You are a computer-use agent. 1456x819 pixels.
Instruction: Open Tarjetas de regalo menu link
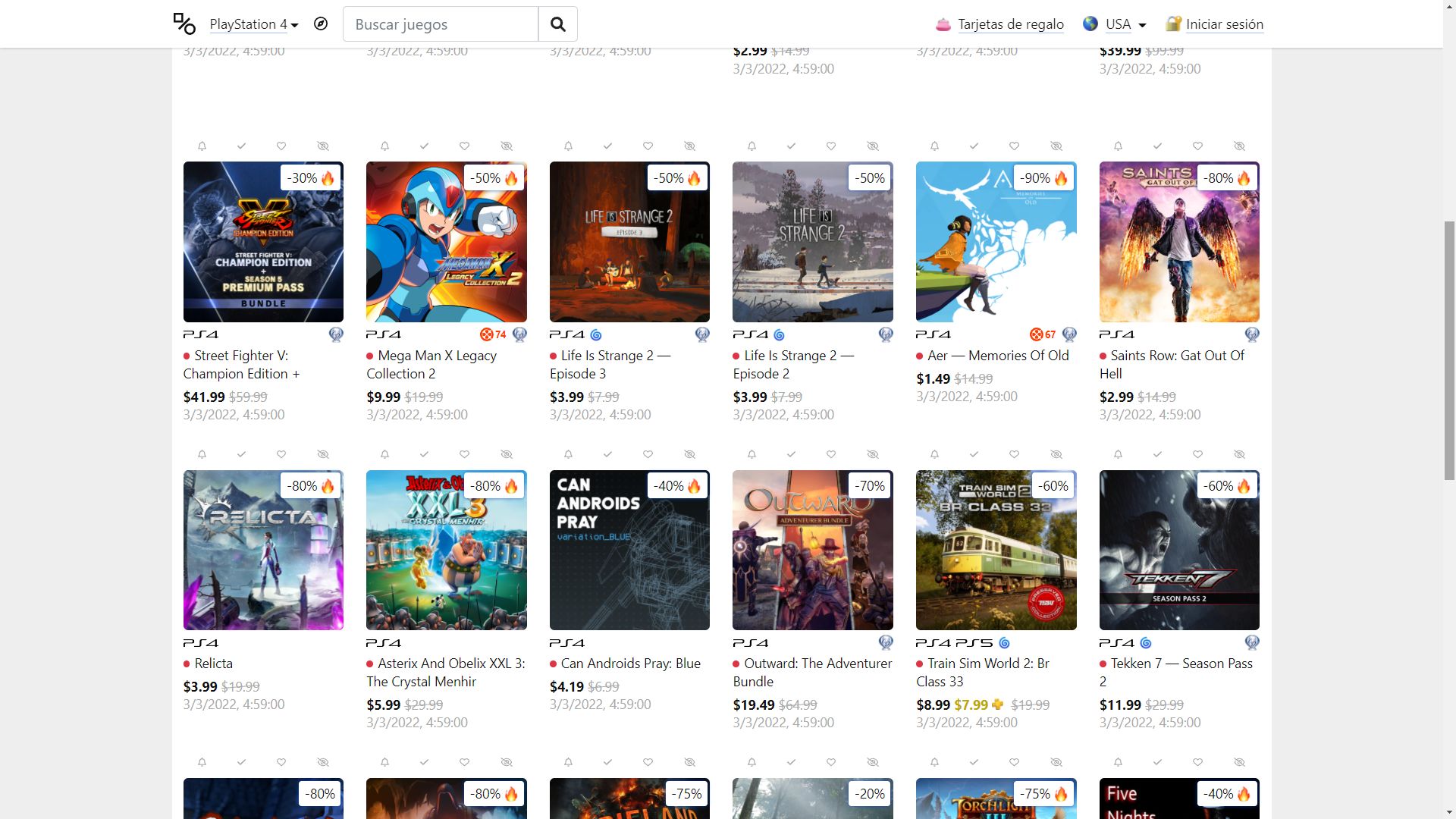tap(1010, 24)
